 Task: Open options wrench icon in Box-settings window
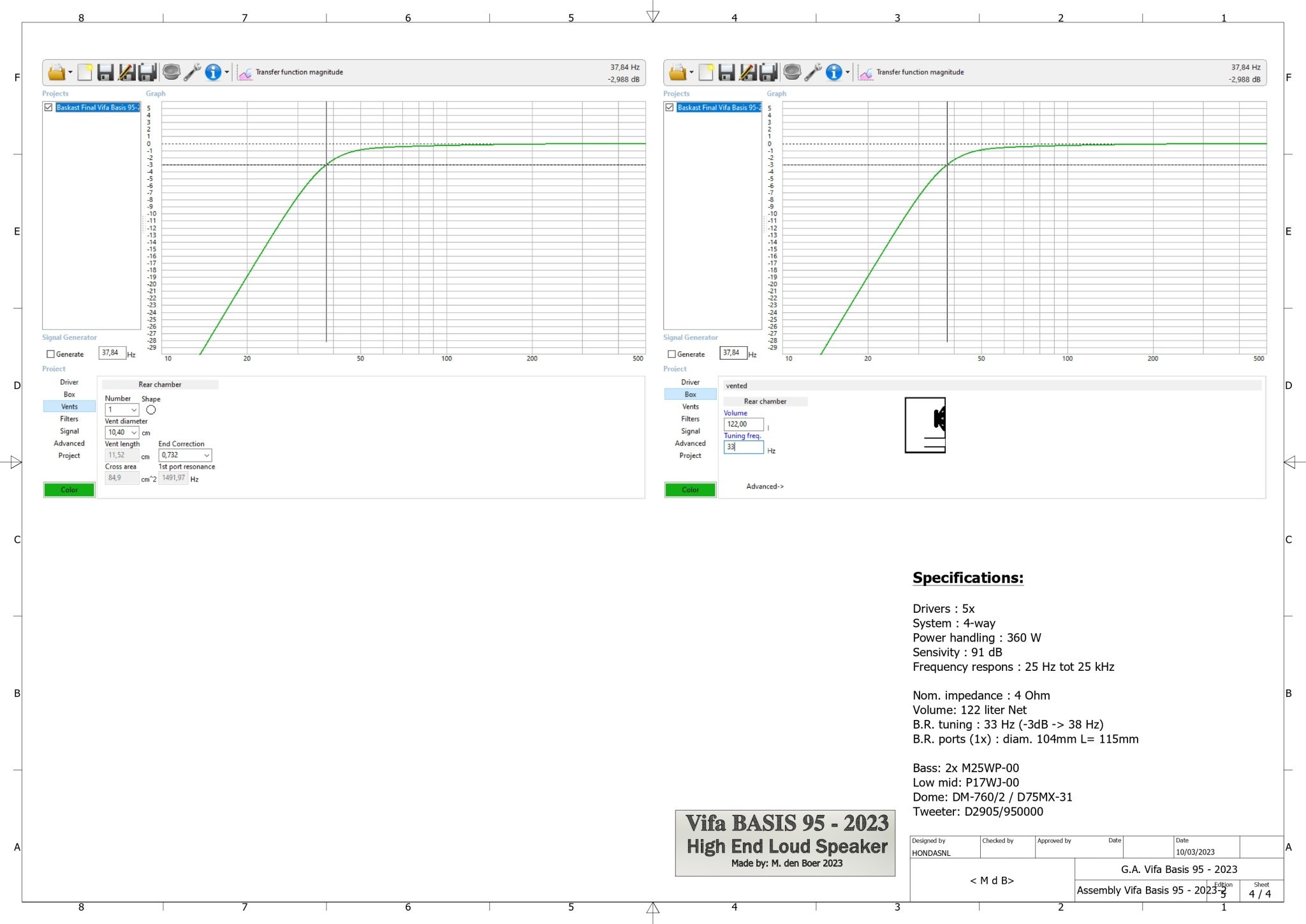click(x=813, y=72)
